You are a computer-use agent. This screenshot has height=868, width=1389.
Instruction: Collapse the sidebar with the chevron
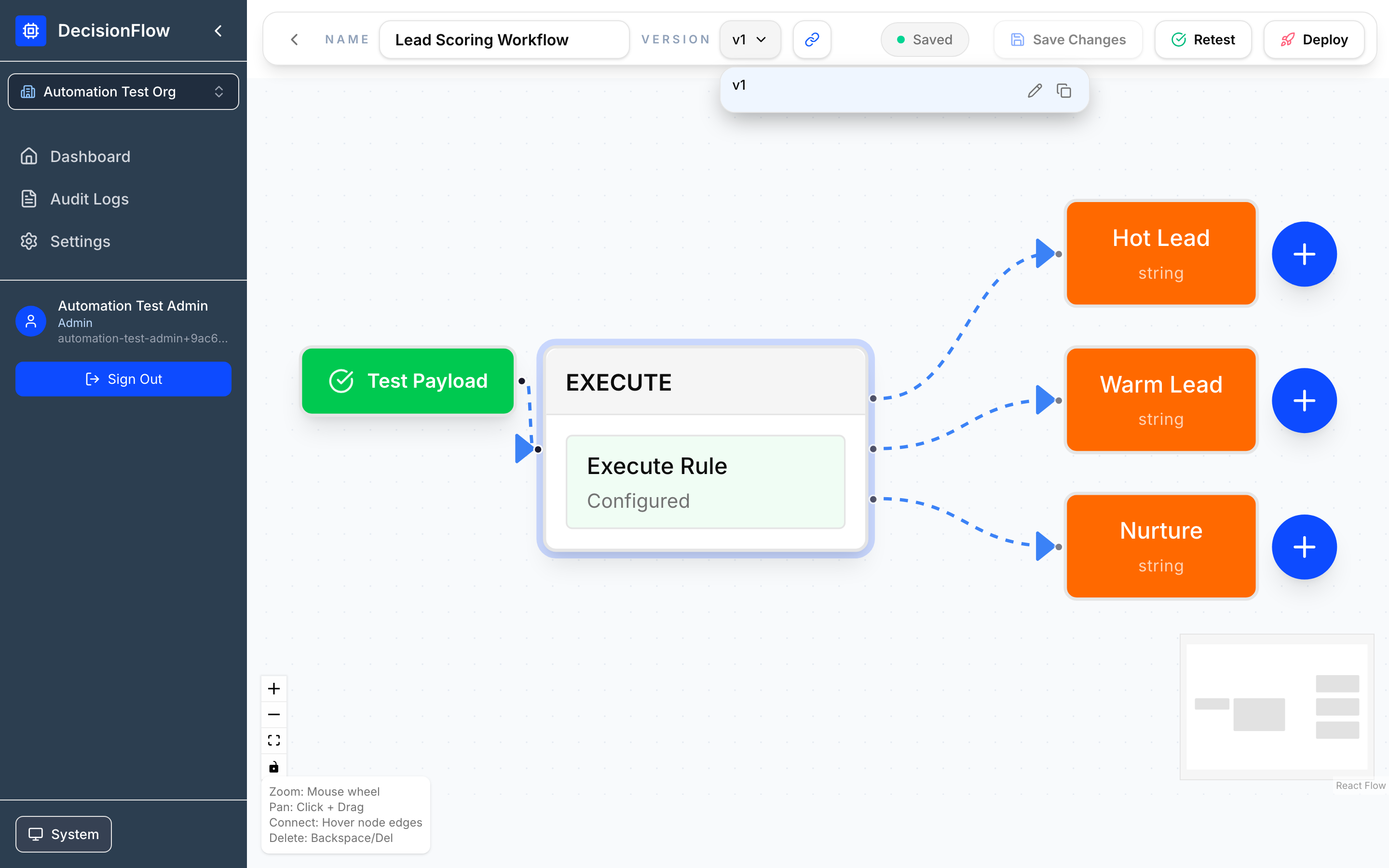(218, 30)
